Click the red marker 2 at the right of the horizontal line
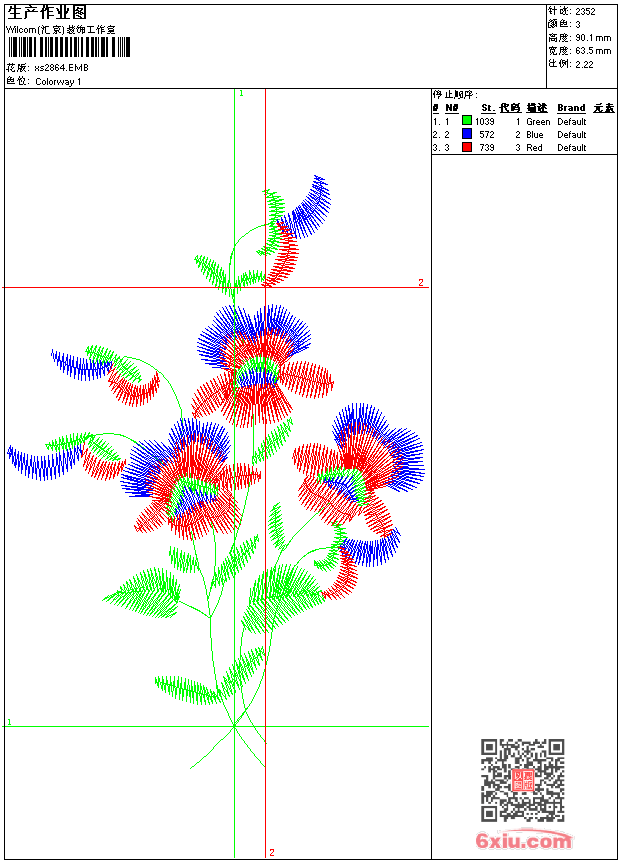Screen dimensions: 620x860 [421, 282]
